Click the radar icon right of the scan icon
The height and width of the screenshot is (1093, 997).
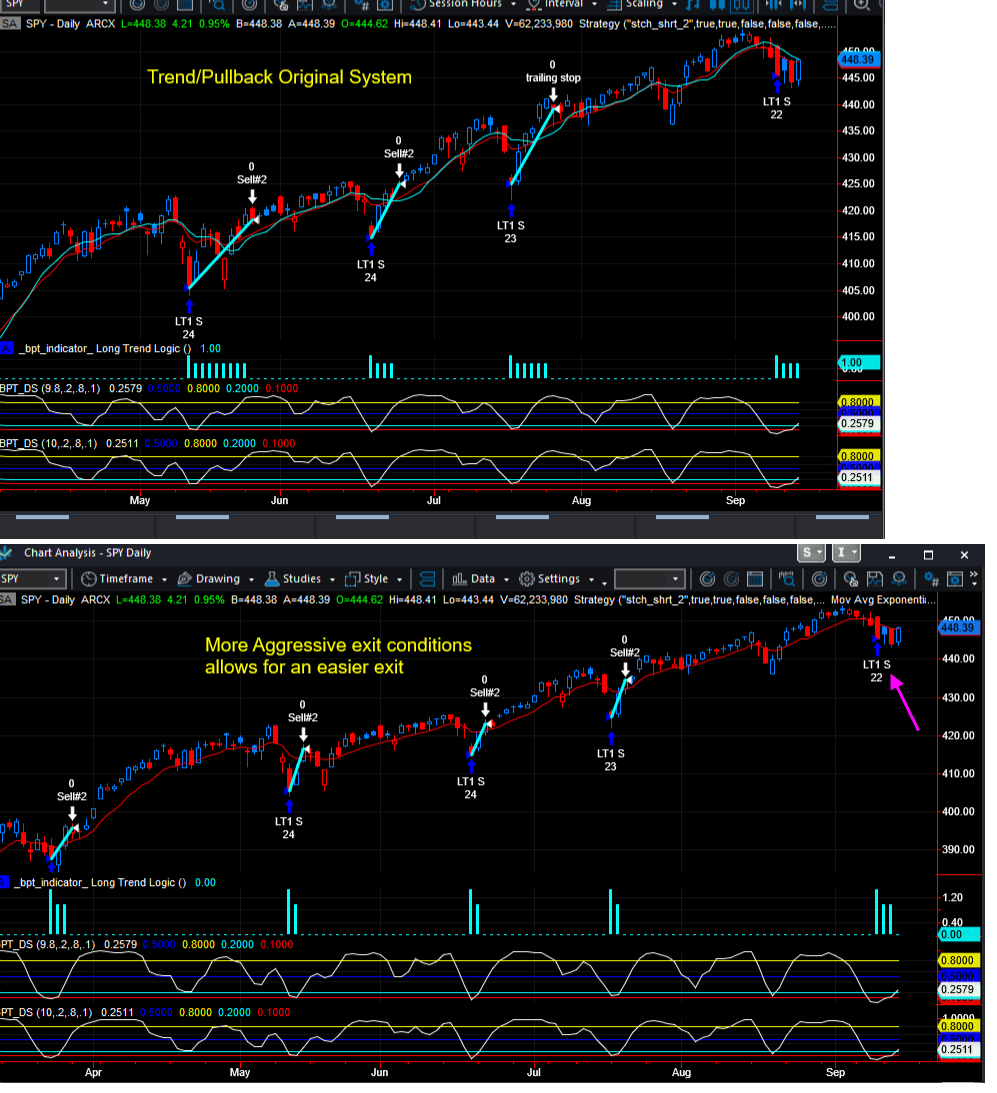pyautogui.click(x=820, y=579)
